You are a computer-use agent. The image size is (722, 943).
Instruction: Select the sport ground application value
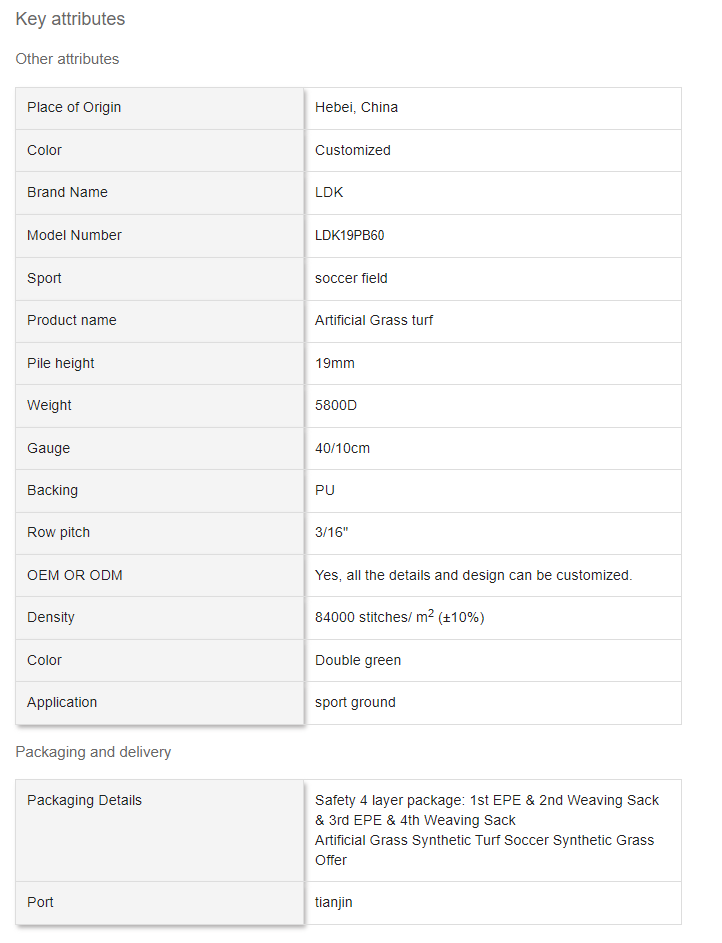(x=355, y=702)
